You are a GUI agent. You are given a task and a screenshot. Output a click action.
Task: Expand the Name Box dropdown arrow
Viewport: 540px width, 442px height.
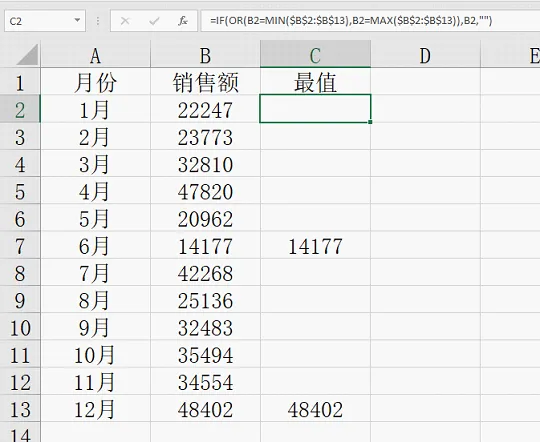point(77,21)
